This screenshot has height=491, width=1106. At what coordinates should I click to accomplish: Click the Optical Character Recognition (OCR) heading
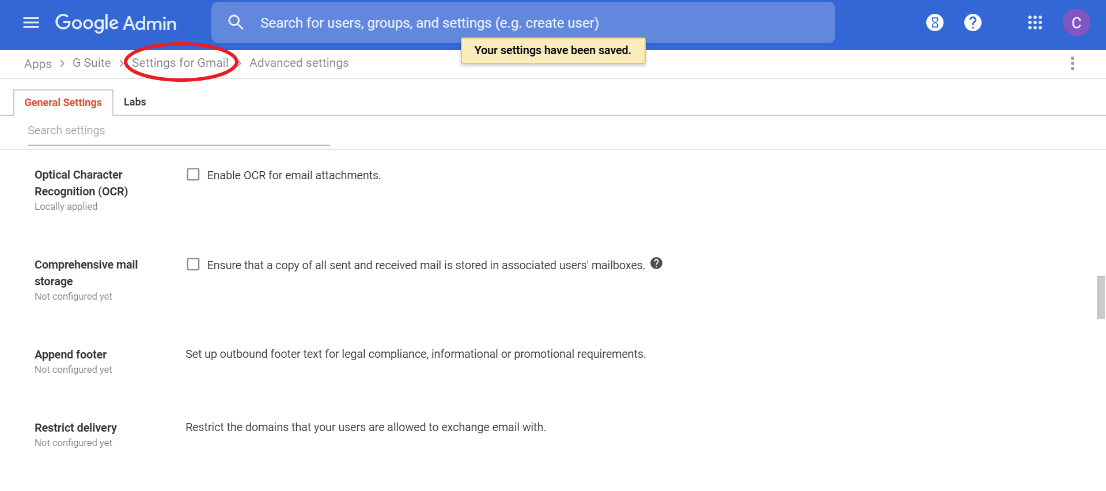(x=81, y=183)
